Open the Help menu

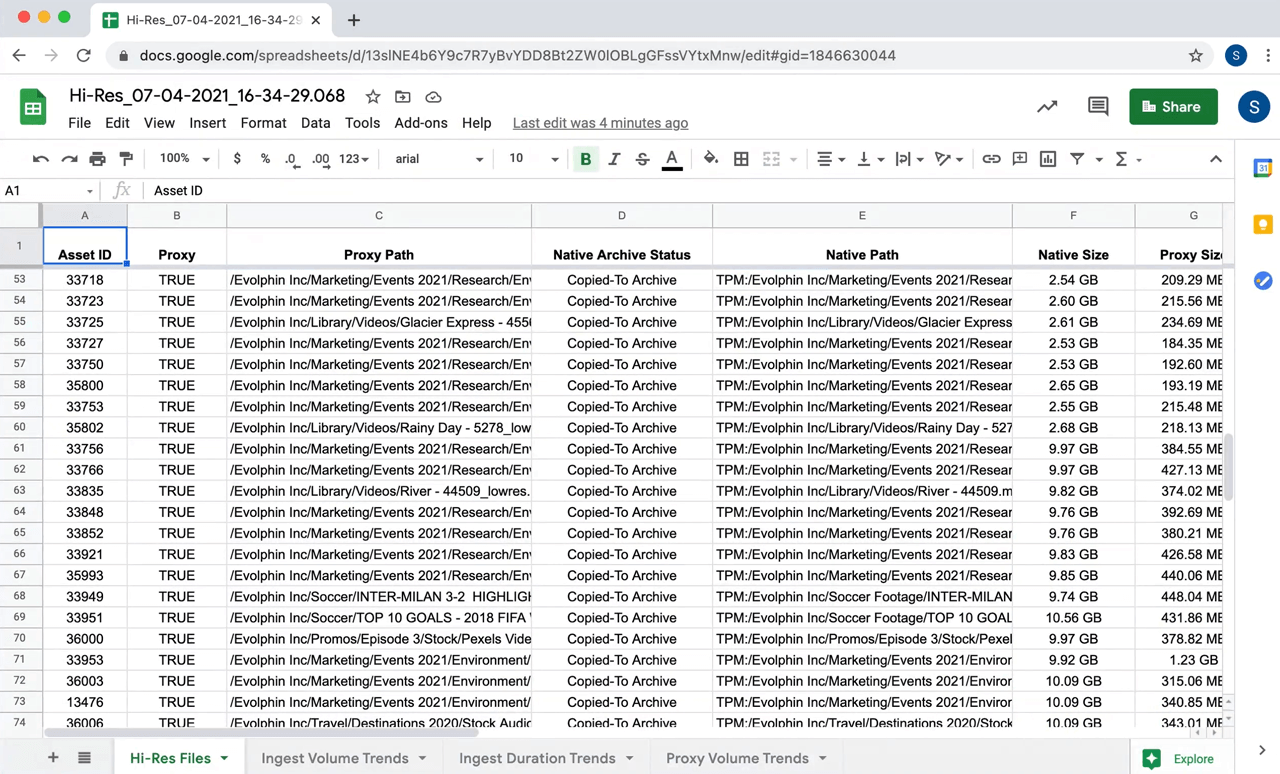point(476,123)
